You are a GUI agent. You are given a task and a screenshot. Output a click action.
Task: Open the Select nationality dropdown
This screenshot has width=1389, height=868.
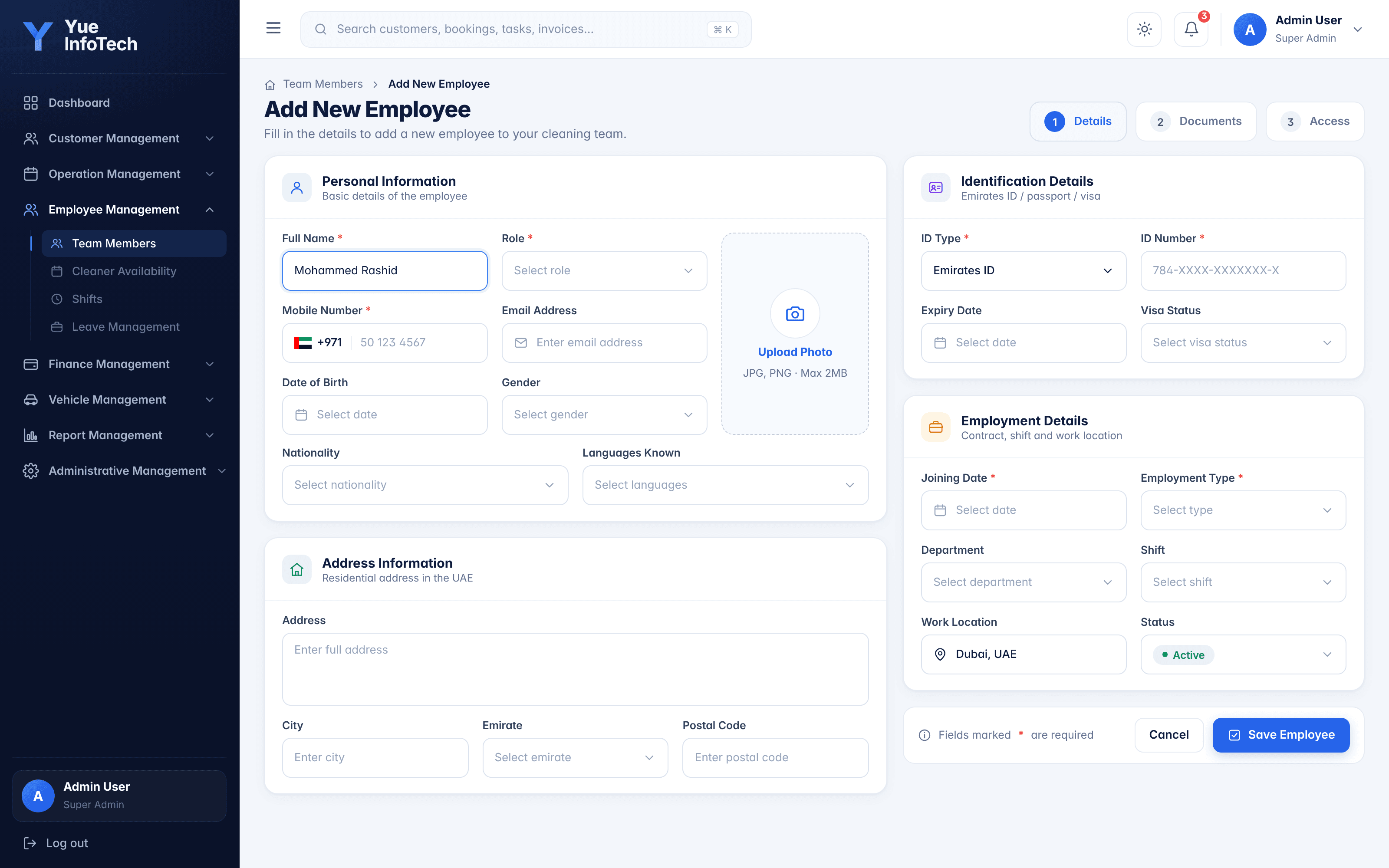[425, 485]
